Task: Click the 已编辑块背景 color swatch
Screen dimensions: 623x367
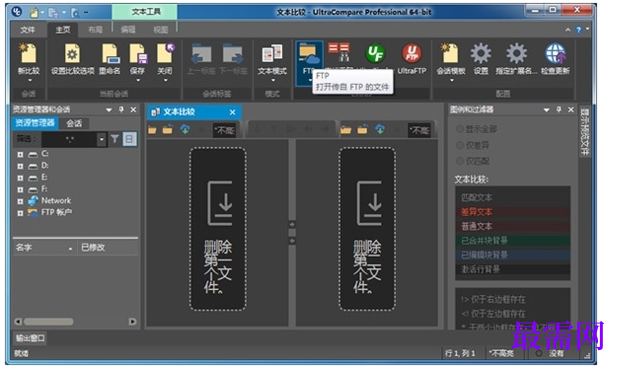Action: (513, 255)
